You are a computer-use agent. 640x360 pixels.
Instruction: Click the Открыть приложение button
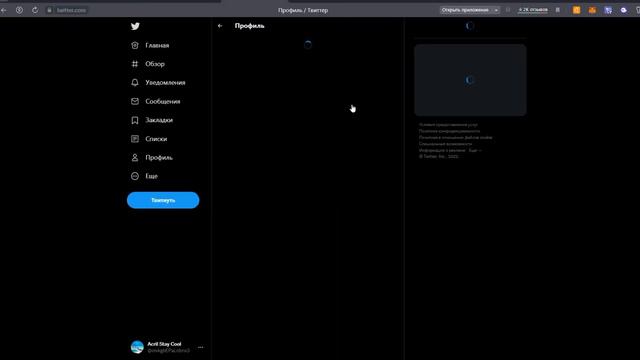465,10
